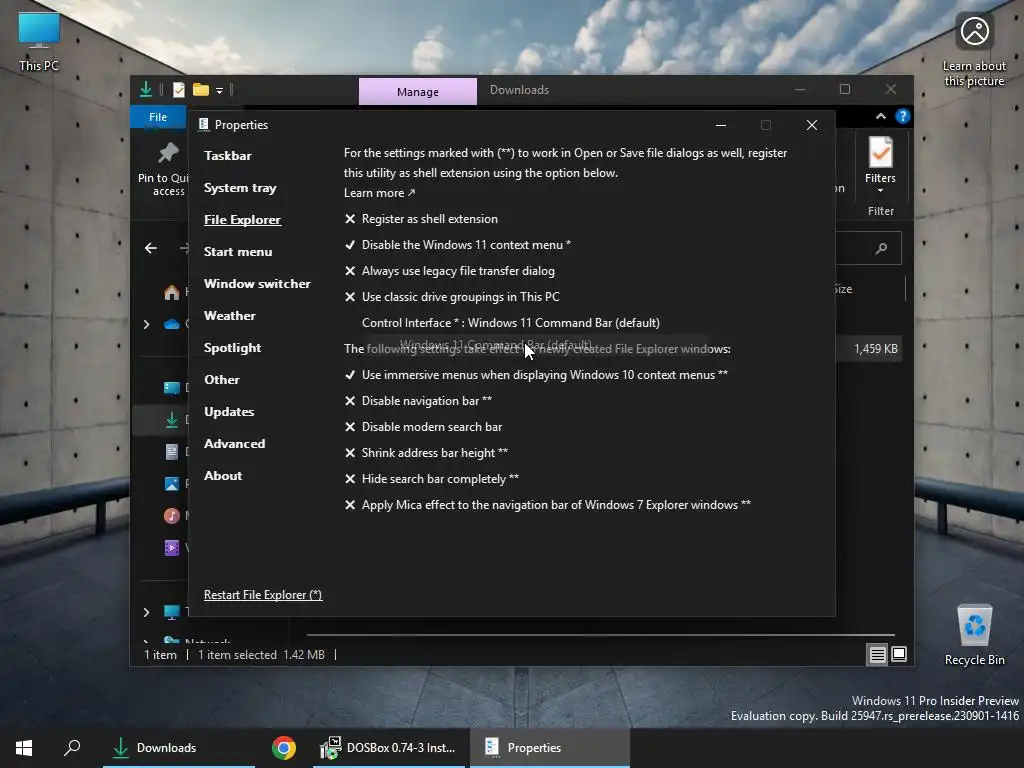Select Pictures icon in navigation pane
The height and width of the screenshot is (768, 1024).
tap(172, 483)
